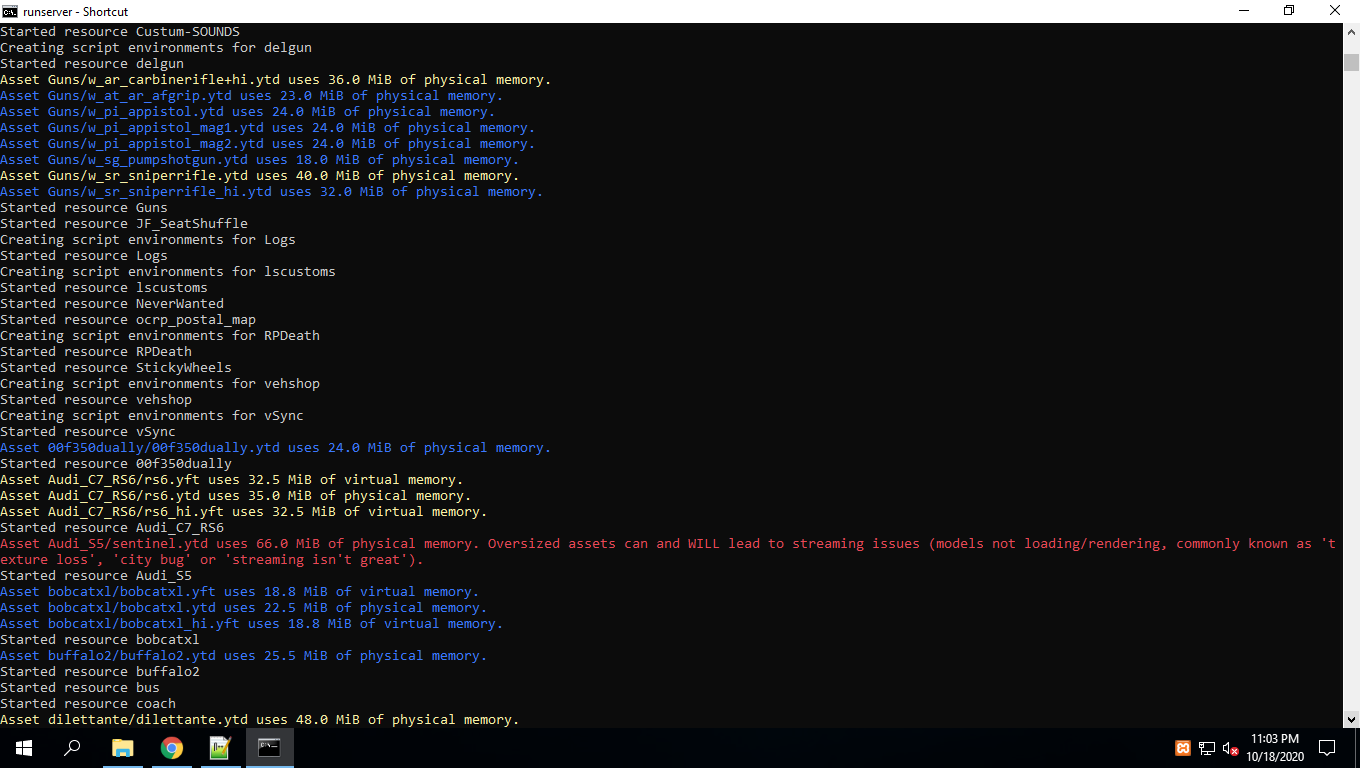This screenshot has width=1360, height=768.
Task: Click the w_pi_appistol.ytd asset line
Action: click(x=248, y=112)
